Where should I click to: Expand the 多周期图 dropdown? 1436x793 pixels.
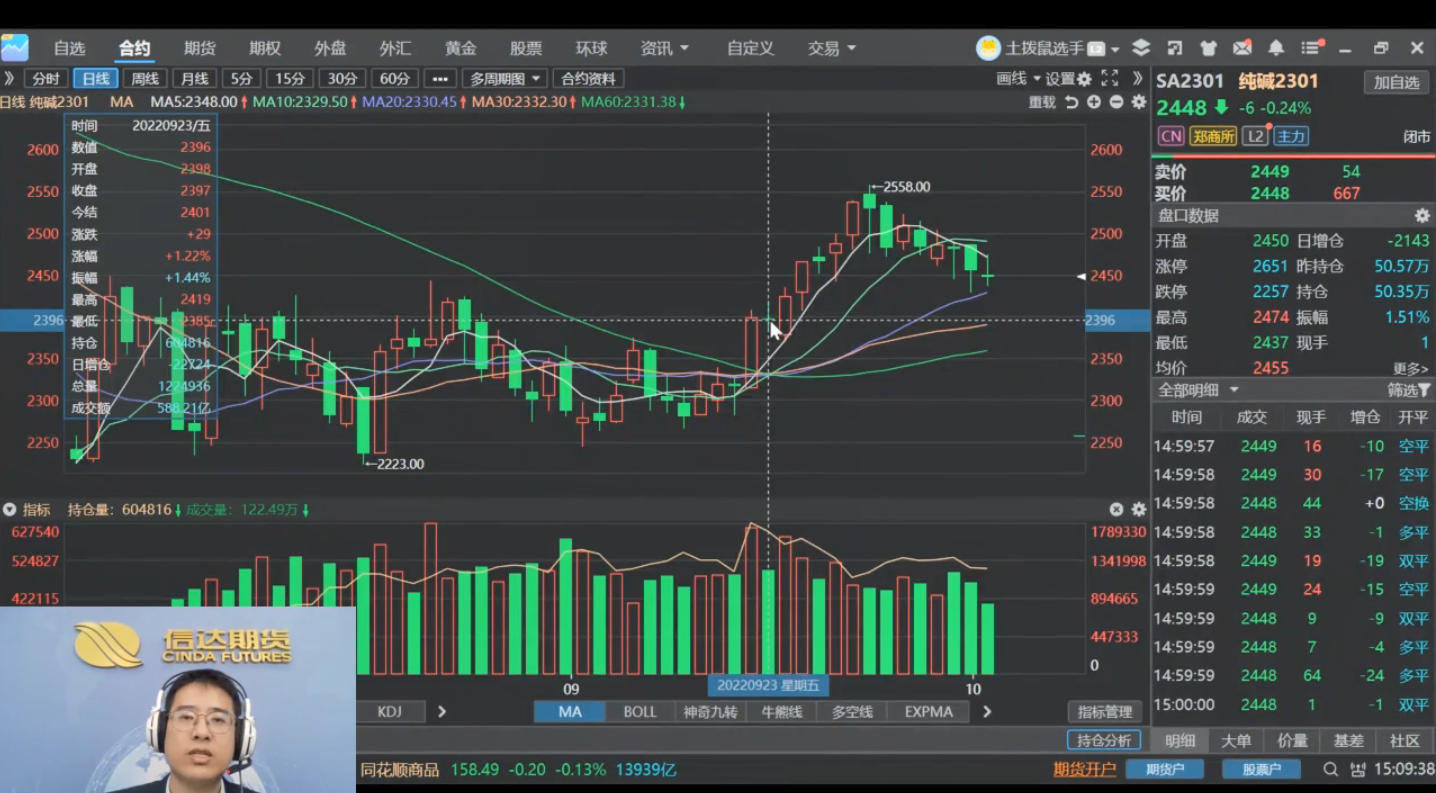[506, 79]
